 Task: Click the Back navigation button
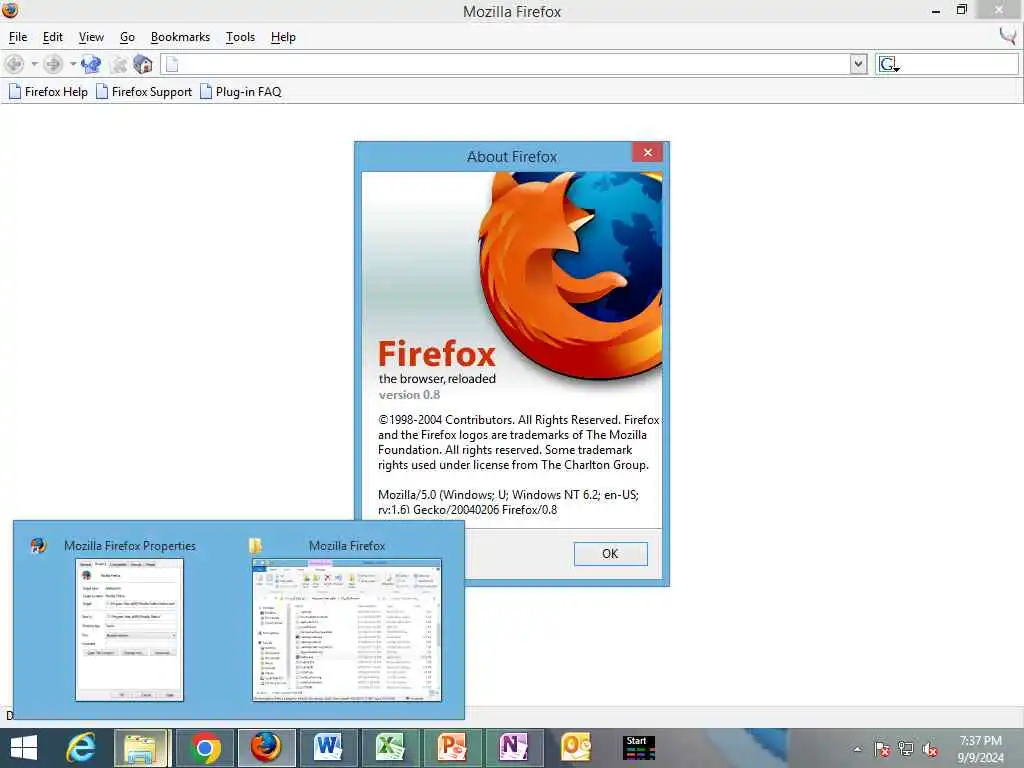pos(14,64)
